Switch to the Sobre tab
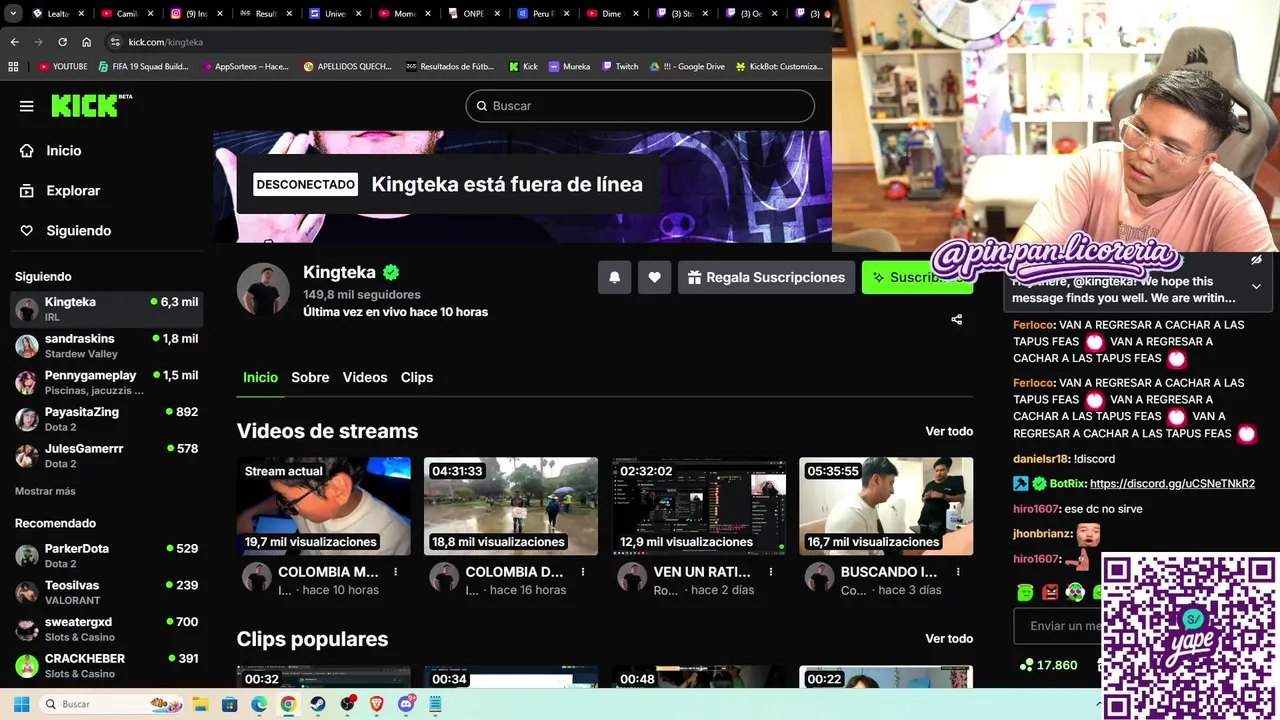1280x720 pixels. tap(310, 377)
